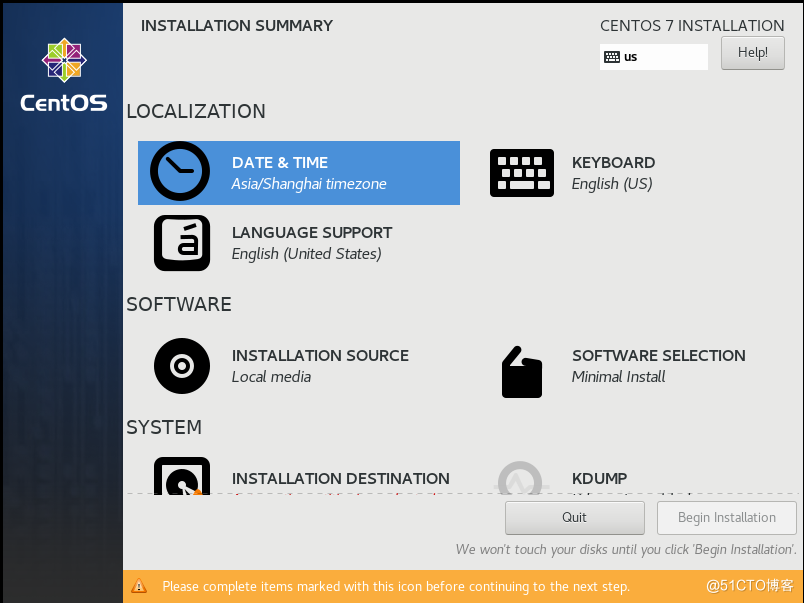Open the Kdump settings icon
The image size is (804, 603).
pos(521,480)
